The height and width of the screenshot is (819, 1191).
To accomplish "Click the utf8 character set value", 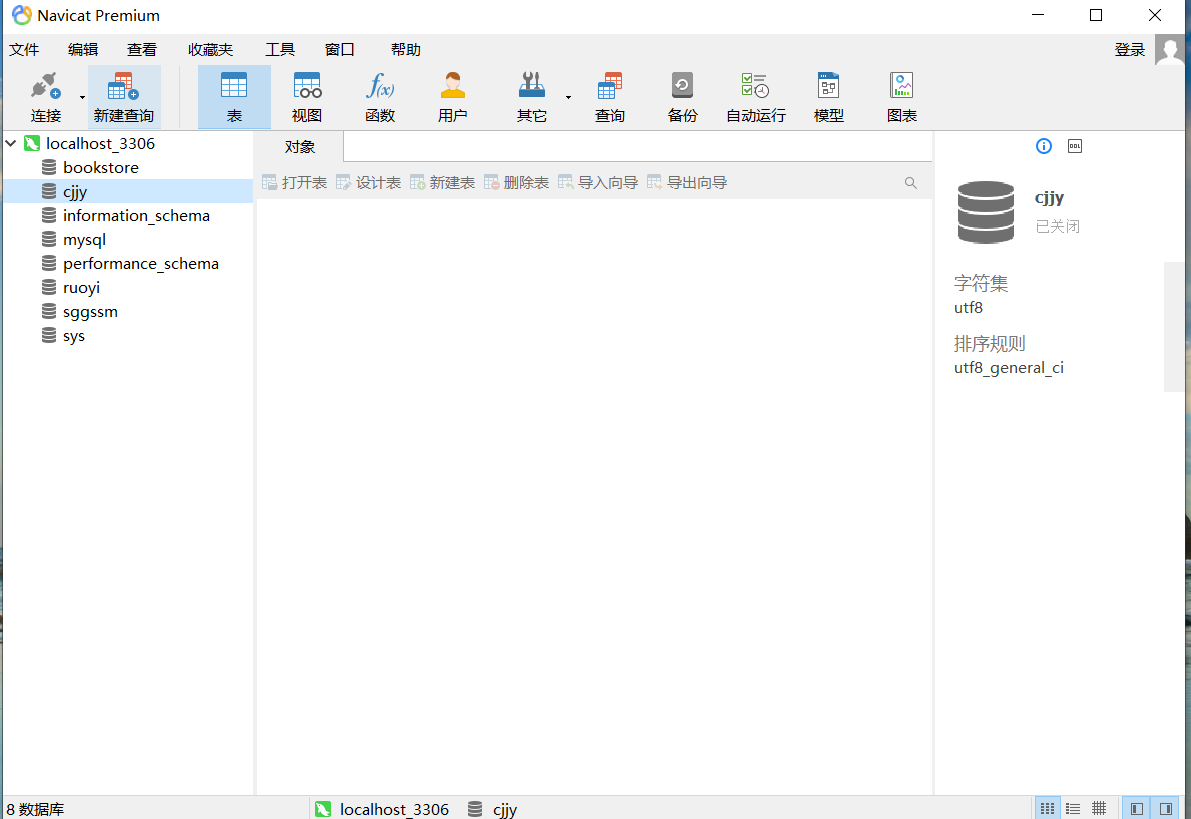I will (x=968, y=308).
